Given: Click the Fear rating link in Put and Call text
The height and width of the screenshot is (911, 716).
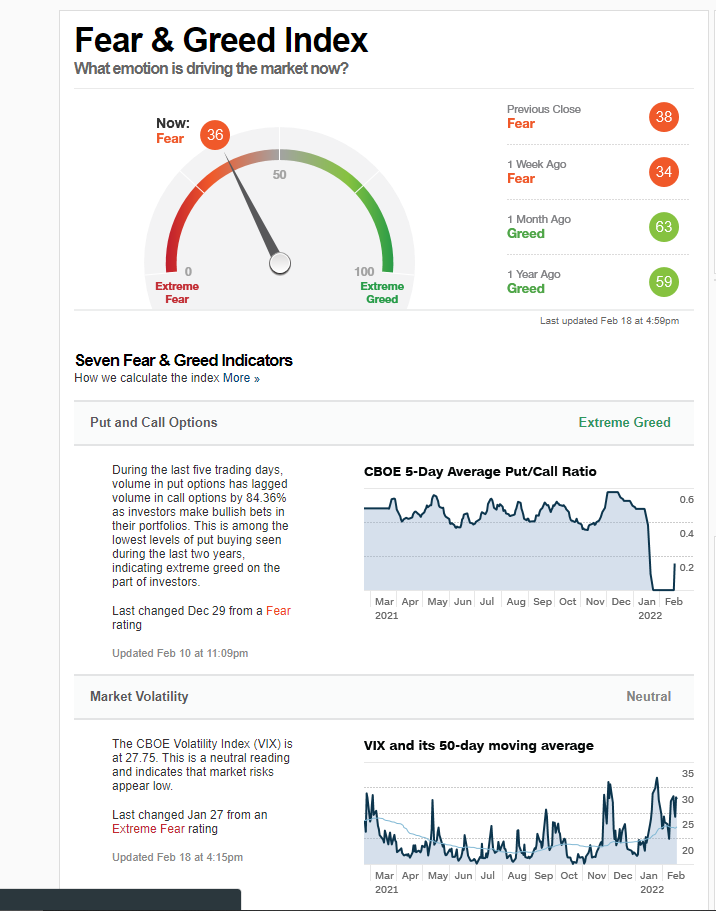Looking at the screenshot, I should [278, 610].
